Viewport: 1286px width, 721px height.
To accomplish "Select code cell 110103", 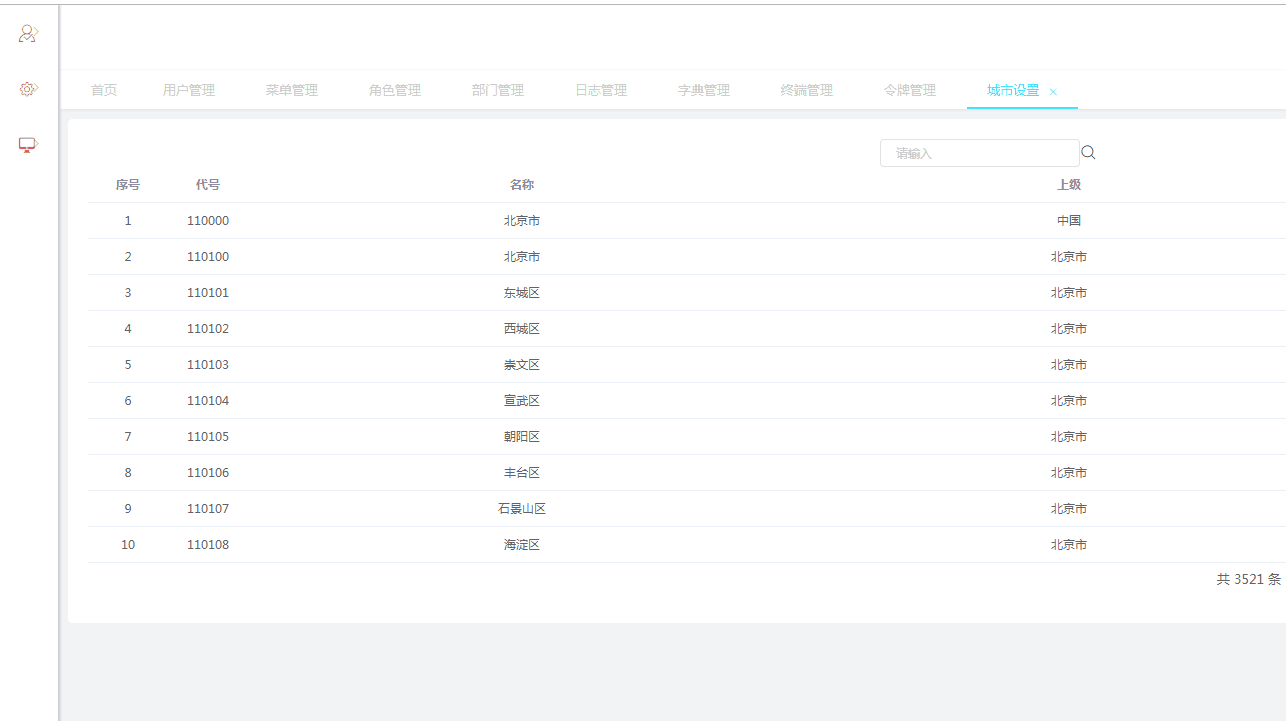I will [x=208, y=365].
